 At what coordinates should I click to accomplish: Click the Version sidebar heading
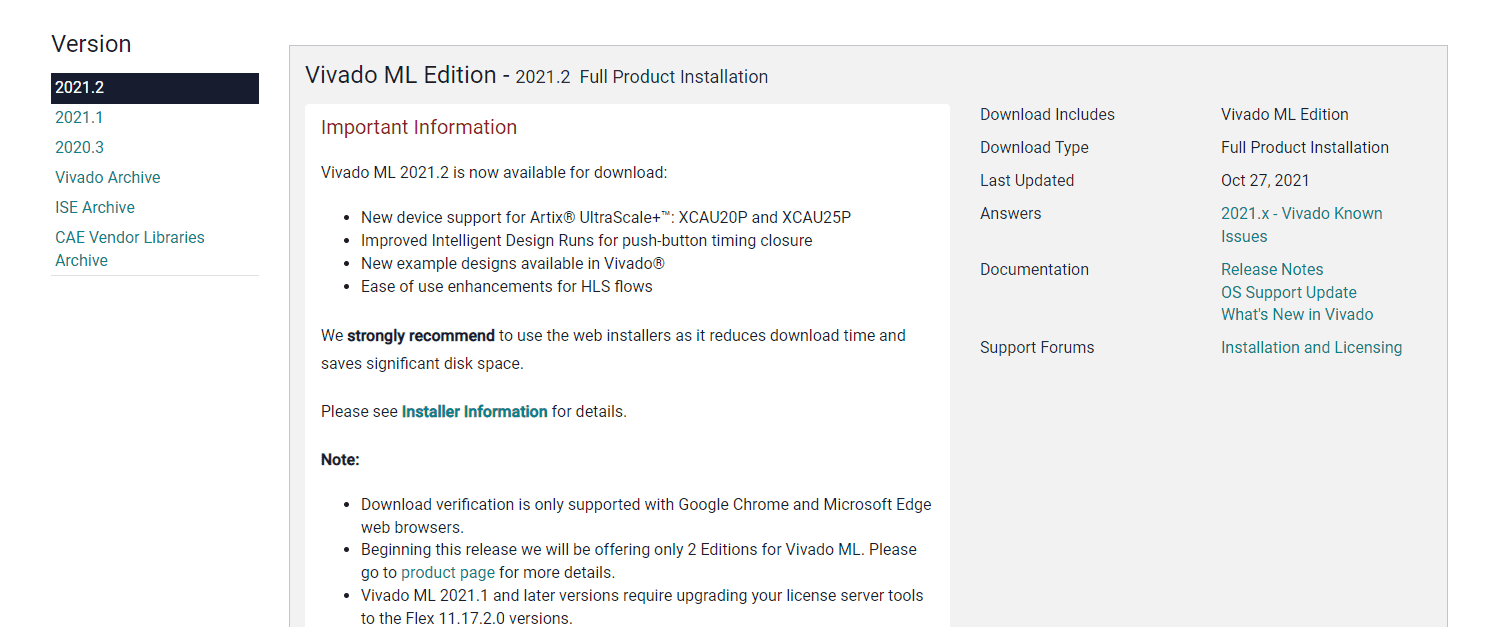tap(91, 44)
